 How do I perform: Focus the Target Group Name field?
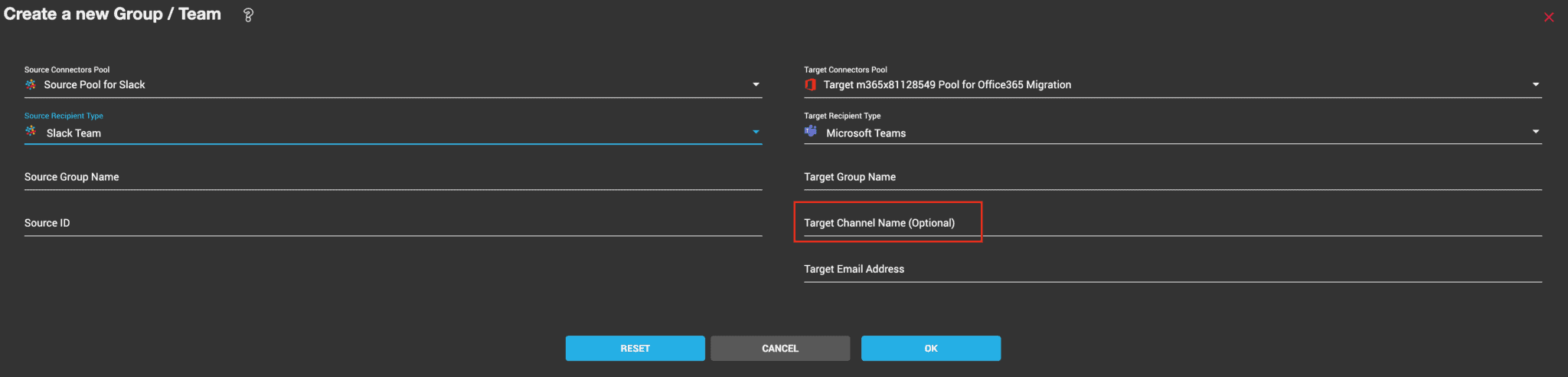click(1173, 177)
